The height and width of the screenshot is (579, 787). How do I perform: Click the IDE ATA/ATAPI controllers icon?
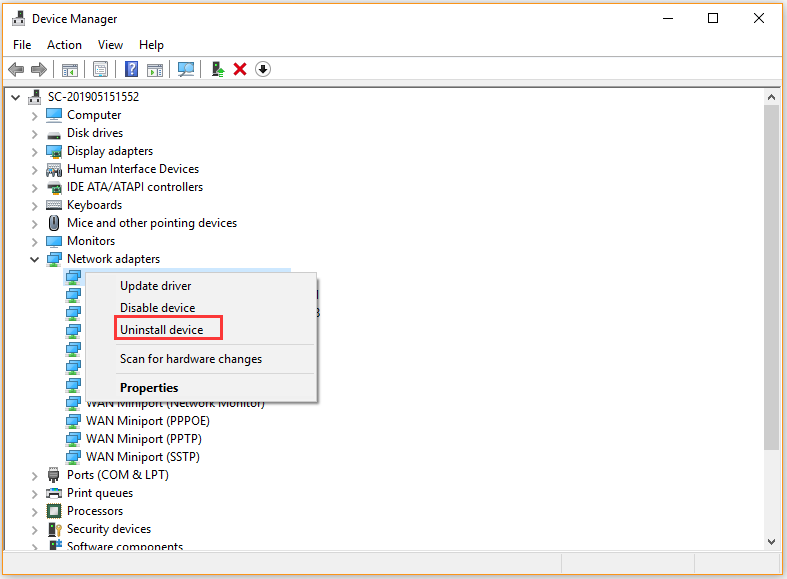tap(54, 188)
